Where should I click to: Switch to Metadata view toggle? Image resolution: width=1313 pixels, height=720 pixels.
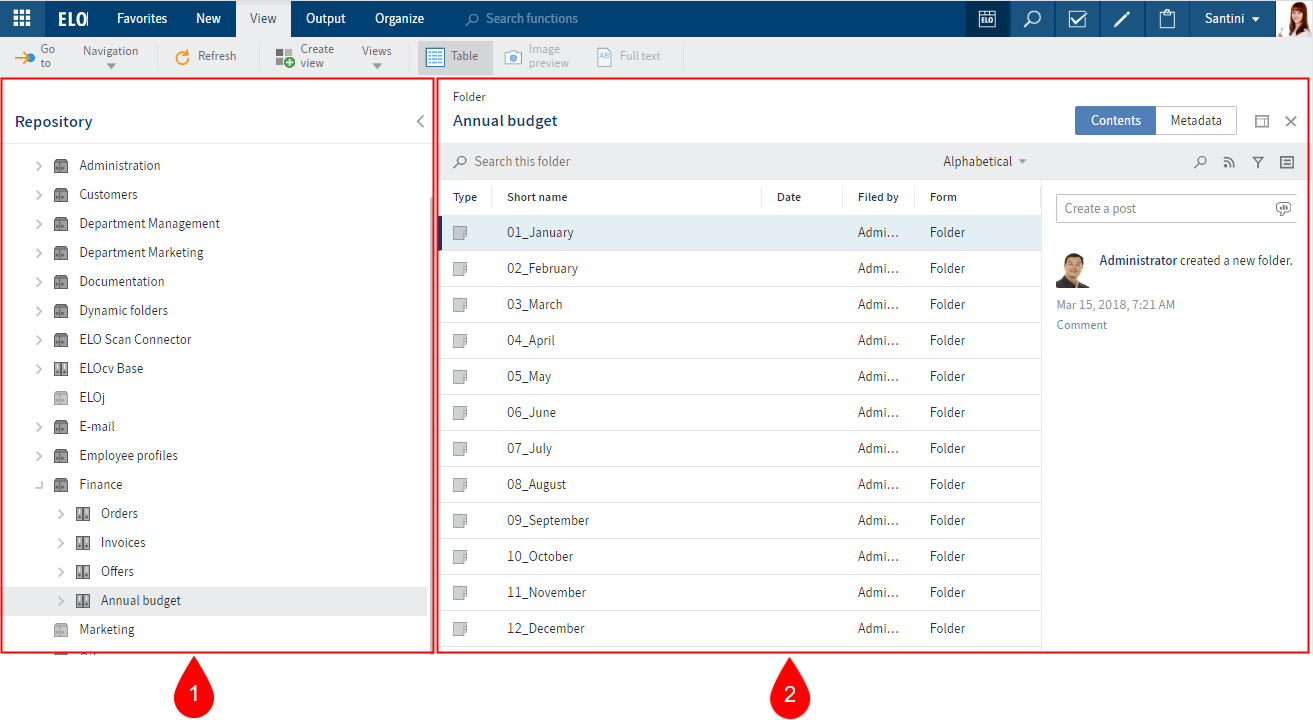1195,120
